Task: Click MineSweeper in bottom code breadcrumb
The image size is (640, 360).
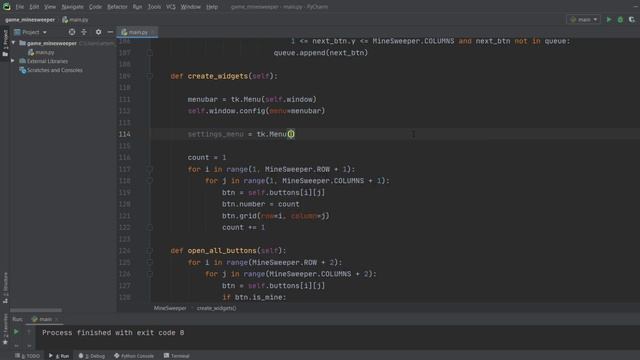Action: [170, 308]
